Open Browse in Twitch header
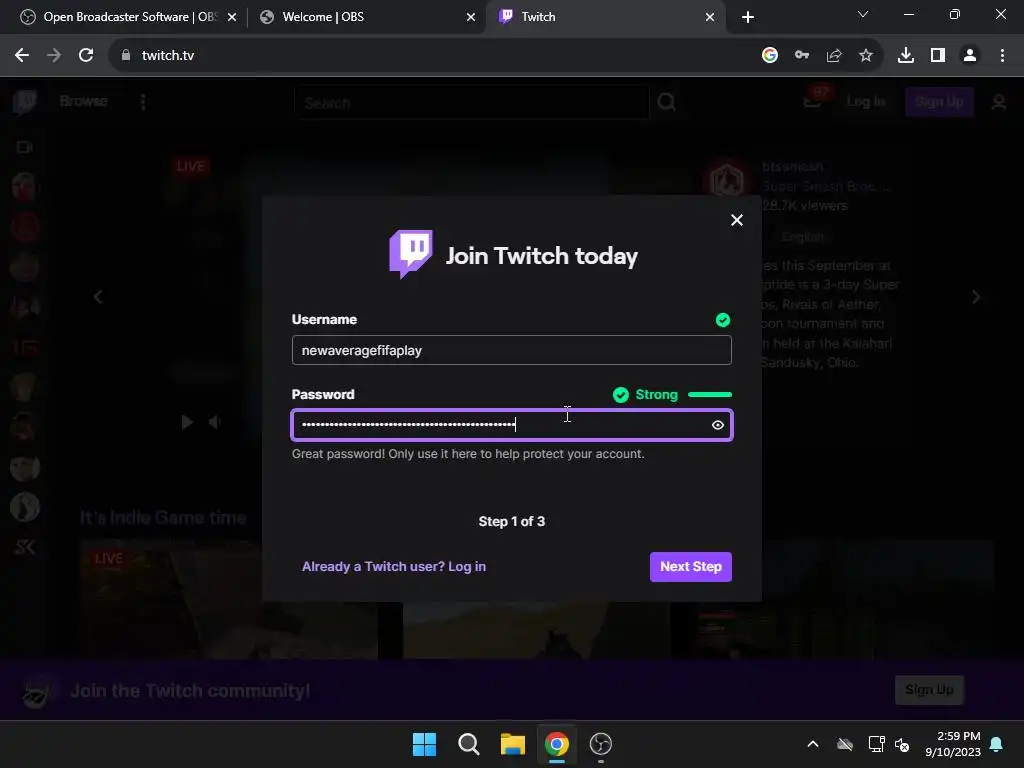1024x768 pixels. pos(84,101)
